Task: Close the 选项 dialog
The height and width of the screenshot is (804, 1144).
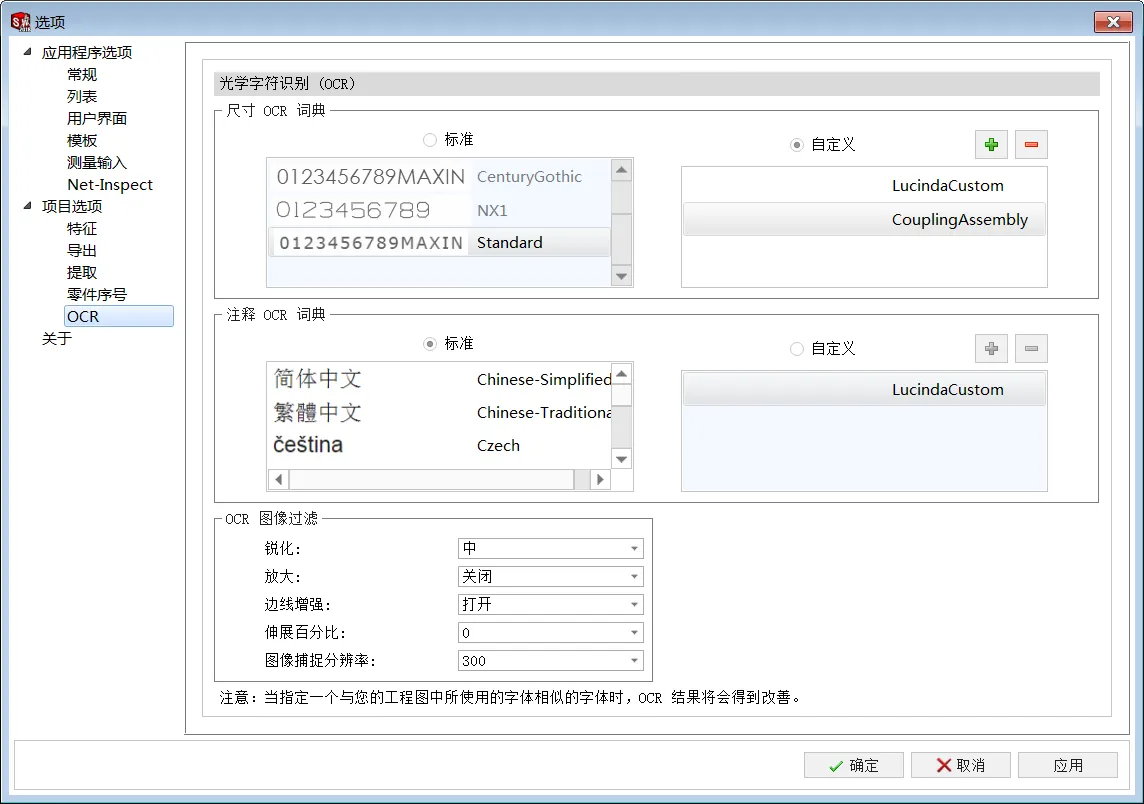Action: pos(1113,22)
